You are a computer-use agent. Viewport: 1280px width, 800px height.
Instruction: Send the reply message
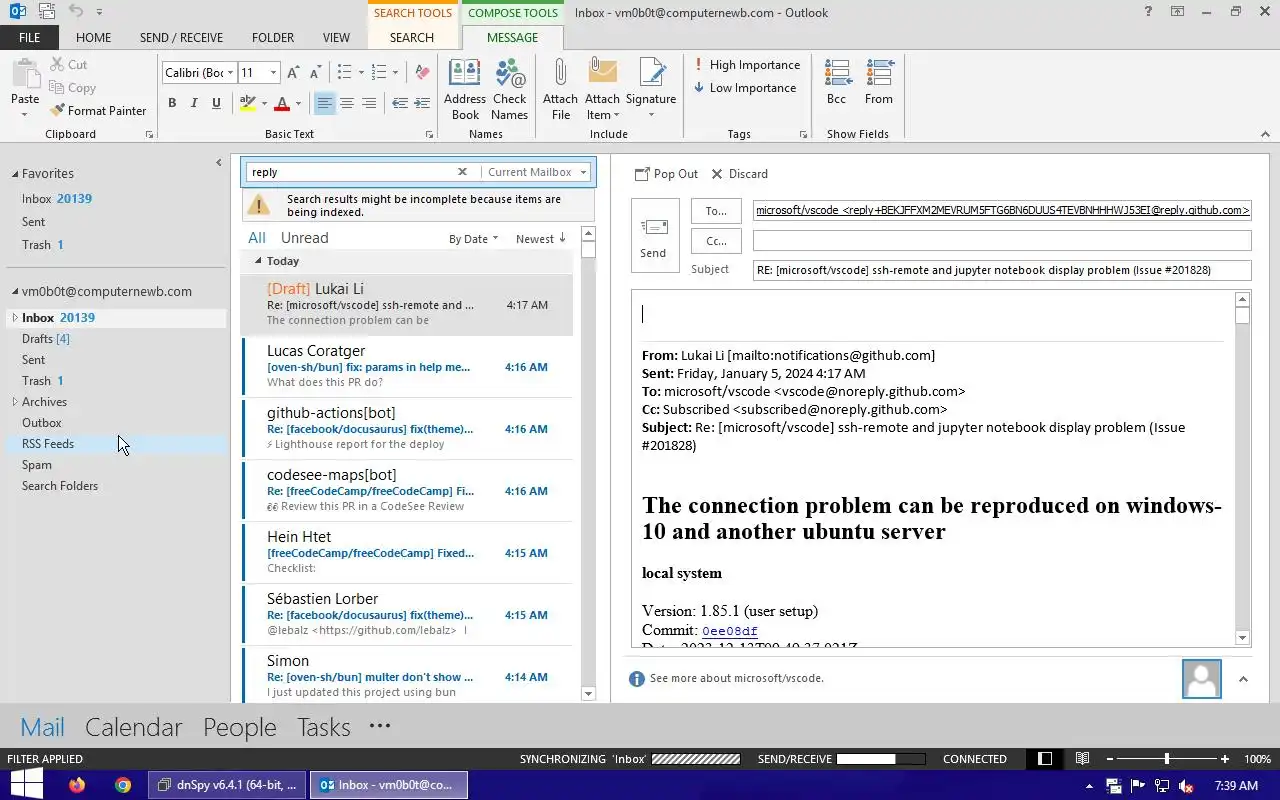coord(653,235)
